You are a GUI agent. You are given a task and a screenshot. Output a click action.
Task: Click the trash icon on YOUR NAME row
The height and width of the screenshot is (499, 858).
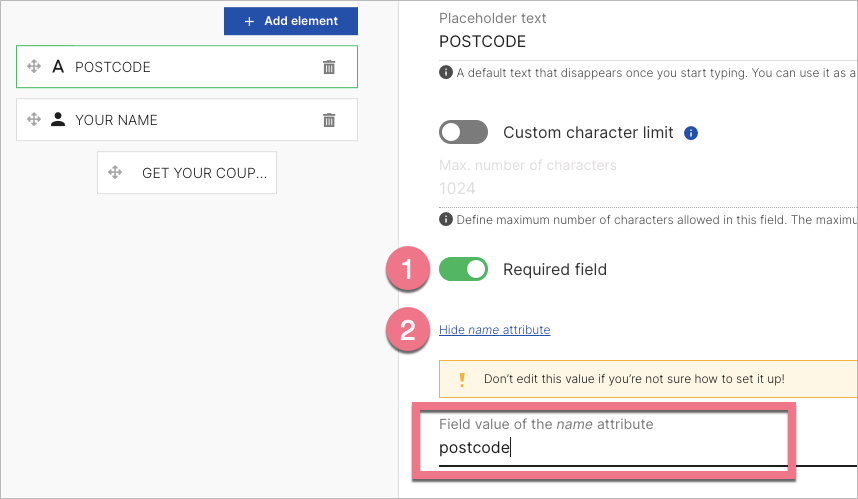click(x=329, y=120)
